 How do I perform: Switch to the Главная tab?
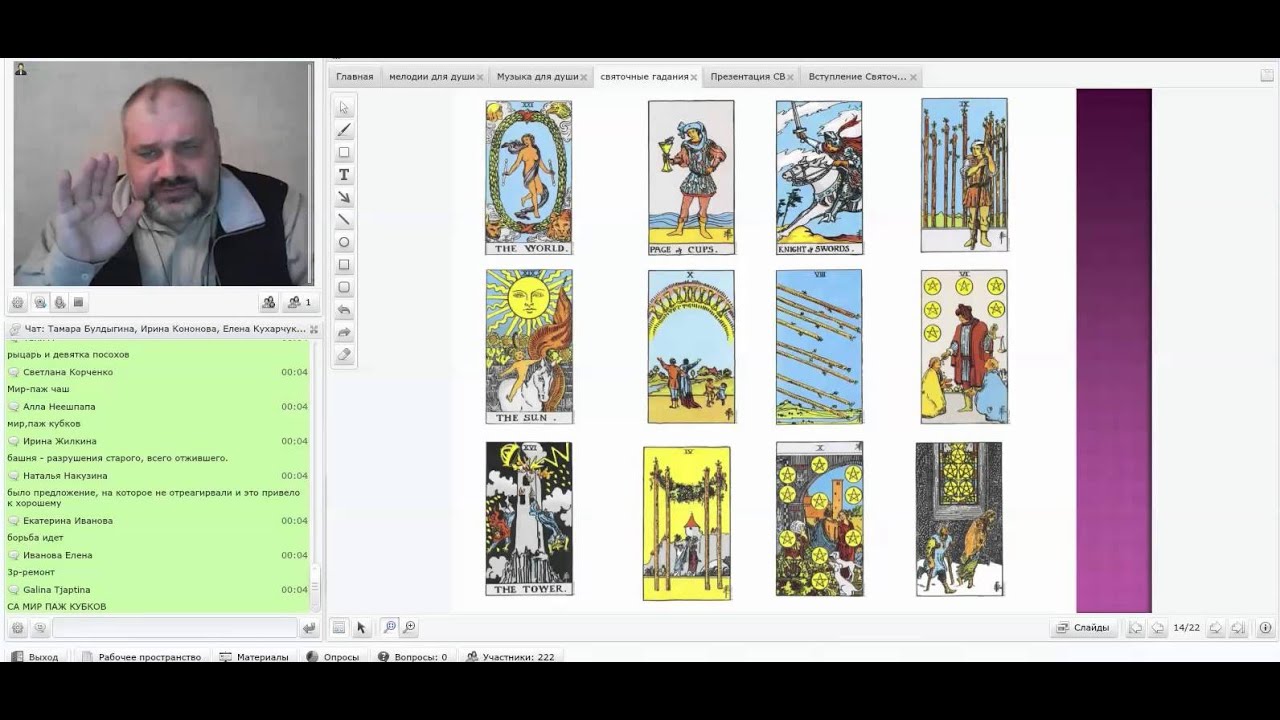(x=354, y=76)
